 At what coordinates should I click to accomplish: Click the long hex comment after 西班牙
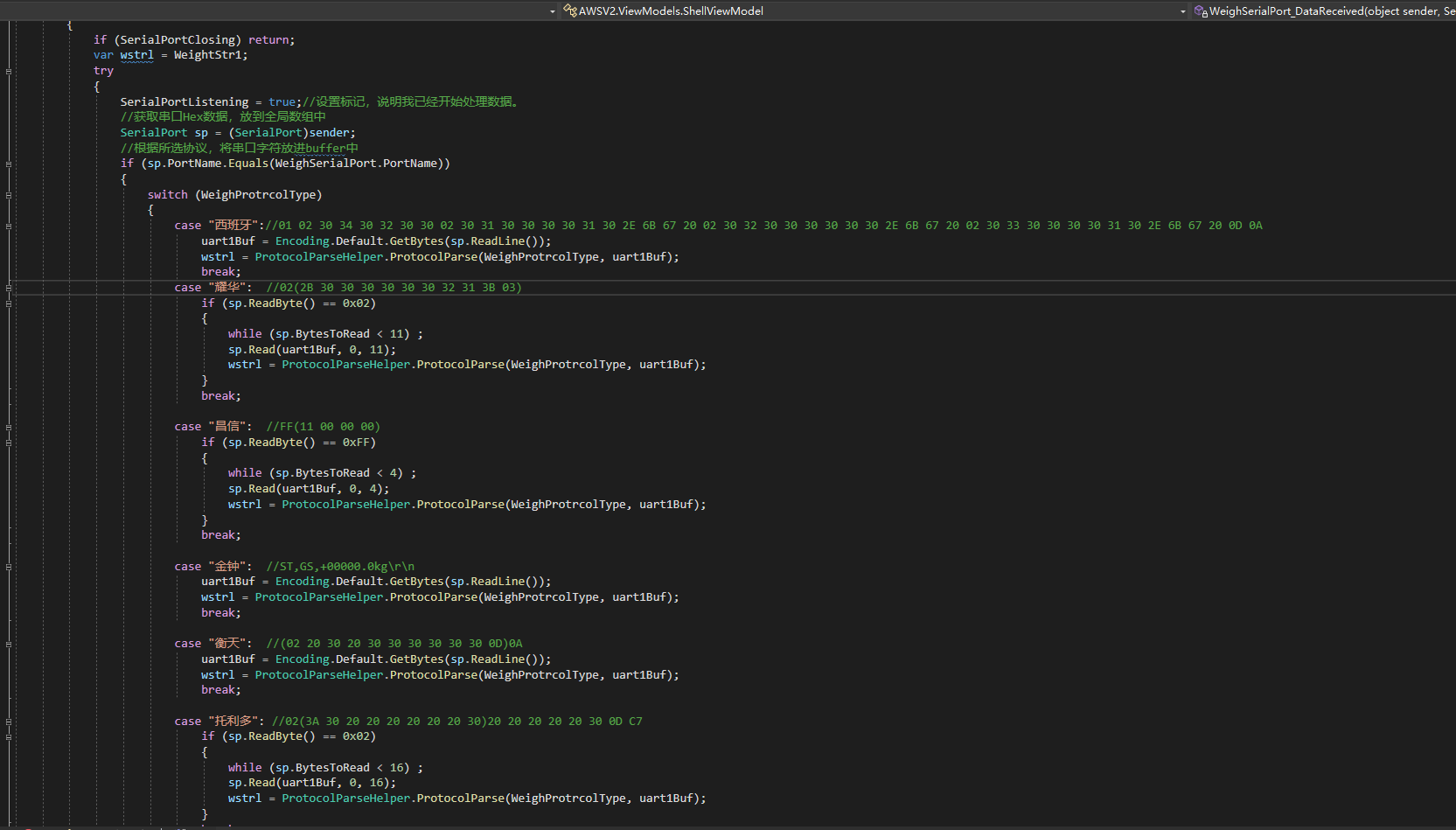click(764, 226)
